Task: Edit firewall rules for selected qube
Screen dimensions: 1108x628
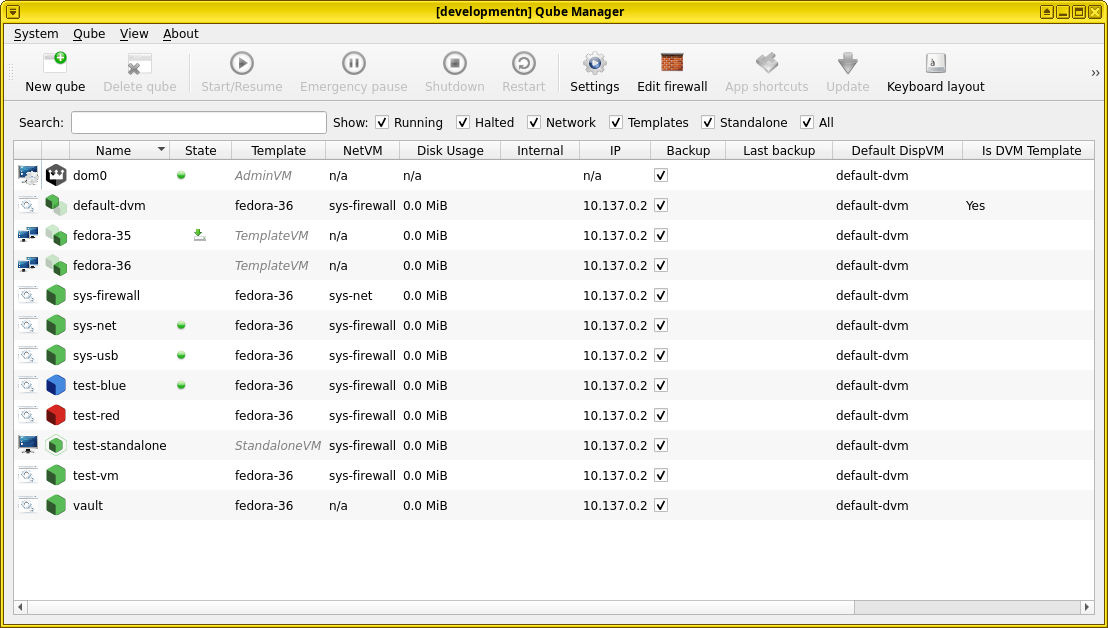Action: click(x=672, y=70)
